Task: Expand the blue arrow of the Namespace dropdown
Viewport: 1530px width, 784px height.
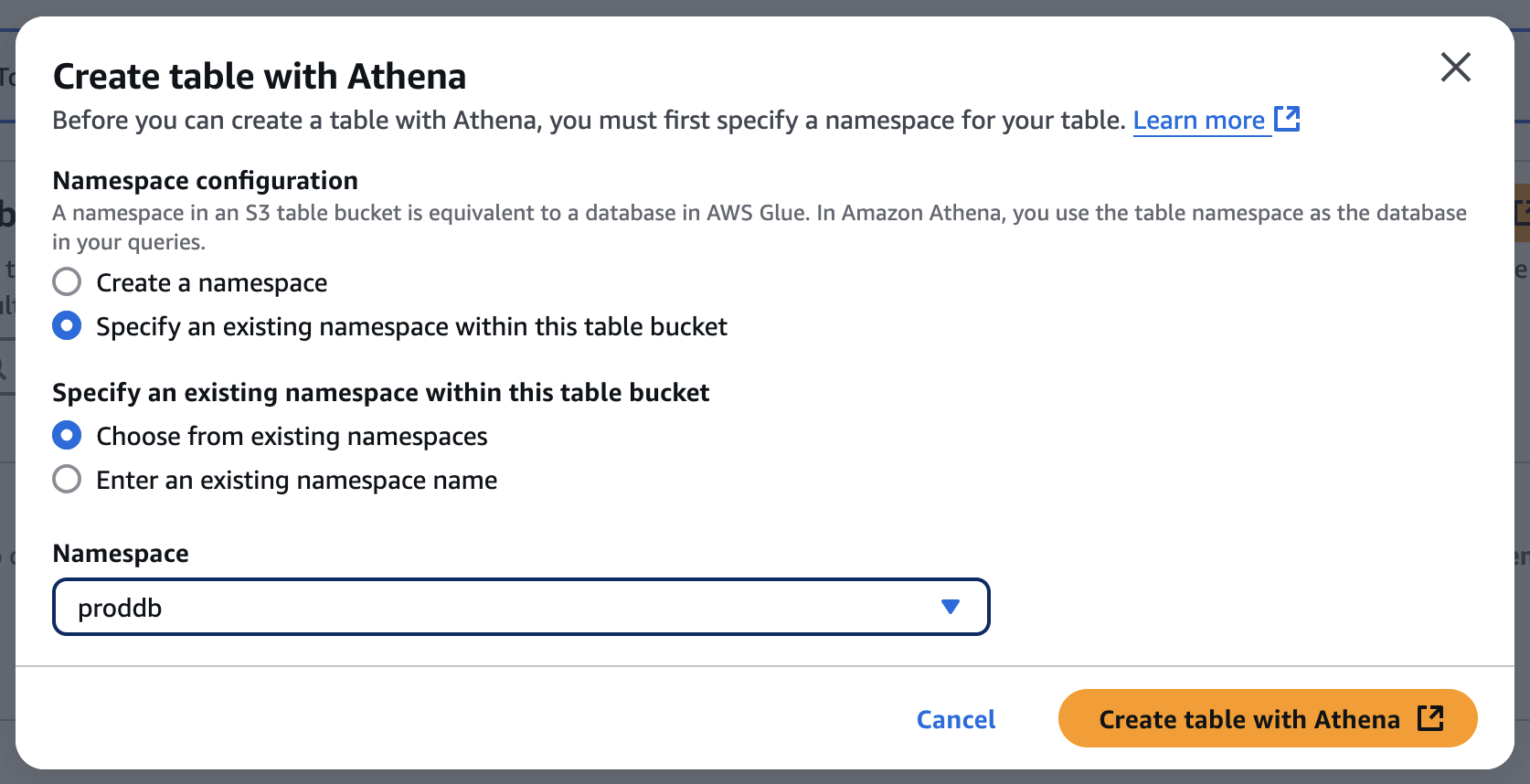Action: pyautogui.click(x=951, y=607)
